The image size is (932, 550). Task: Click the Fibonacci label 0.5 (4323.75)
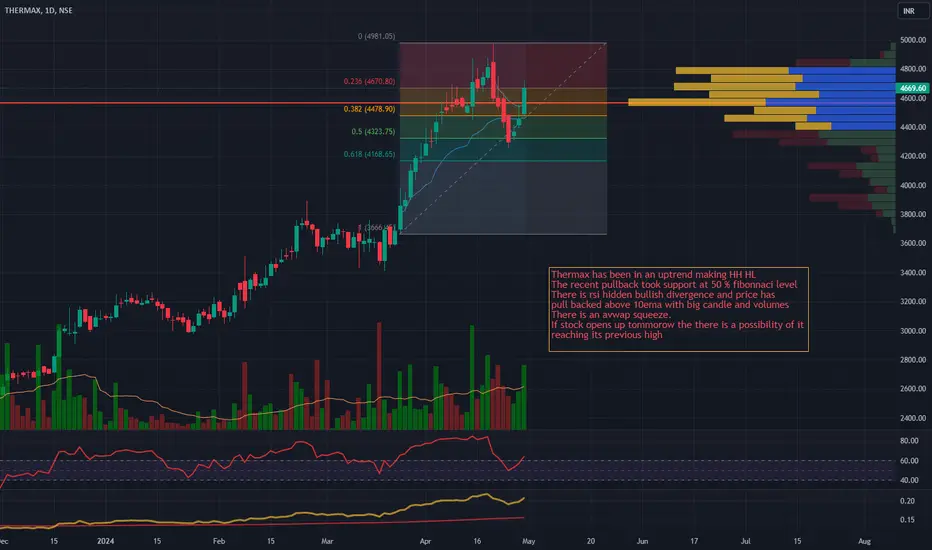point(373,131)
